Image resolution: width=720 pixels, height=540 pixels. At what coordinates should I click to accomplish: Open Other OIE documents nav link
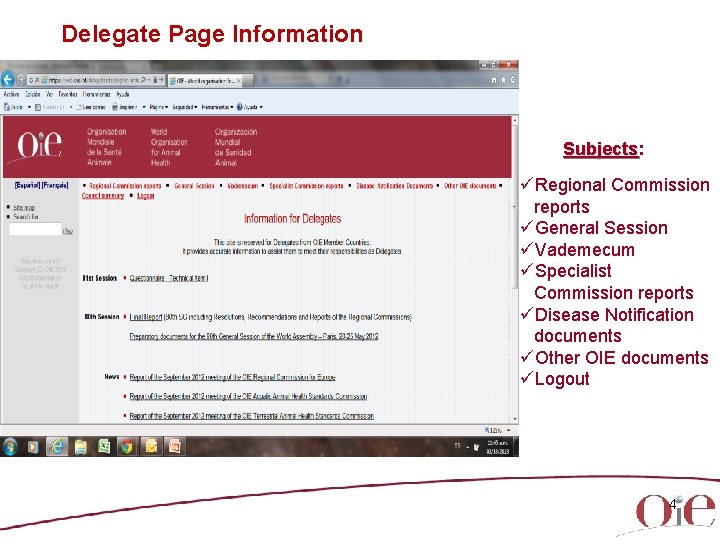(x=470, y=186)
